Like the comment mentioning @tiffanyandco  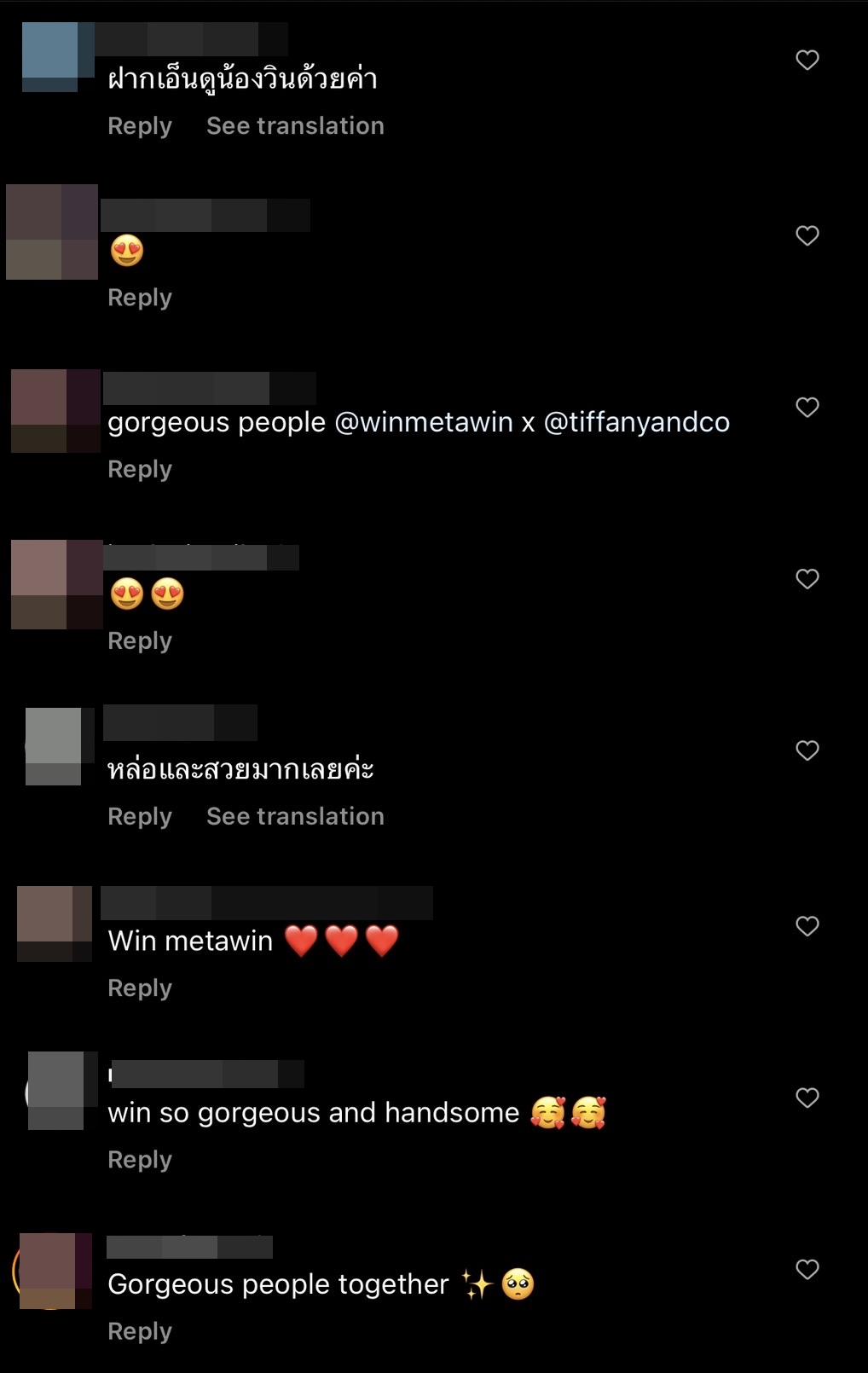tap(807, 407)
